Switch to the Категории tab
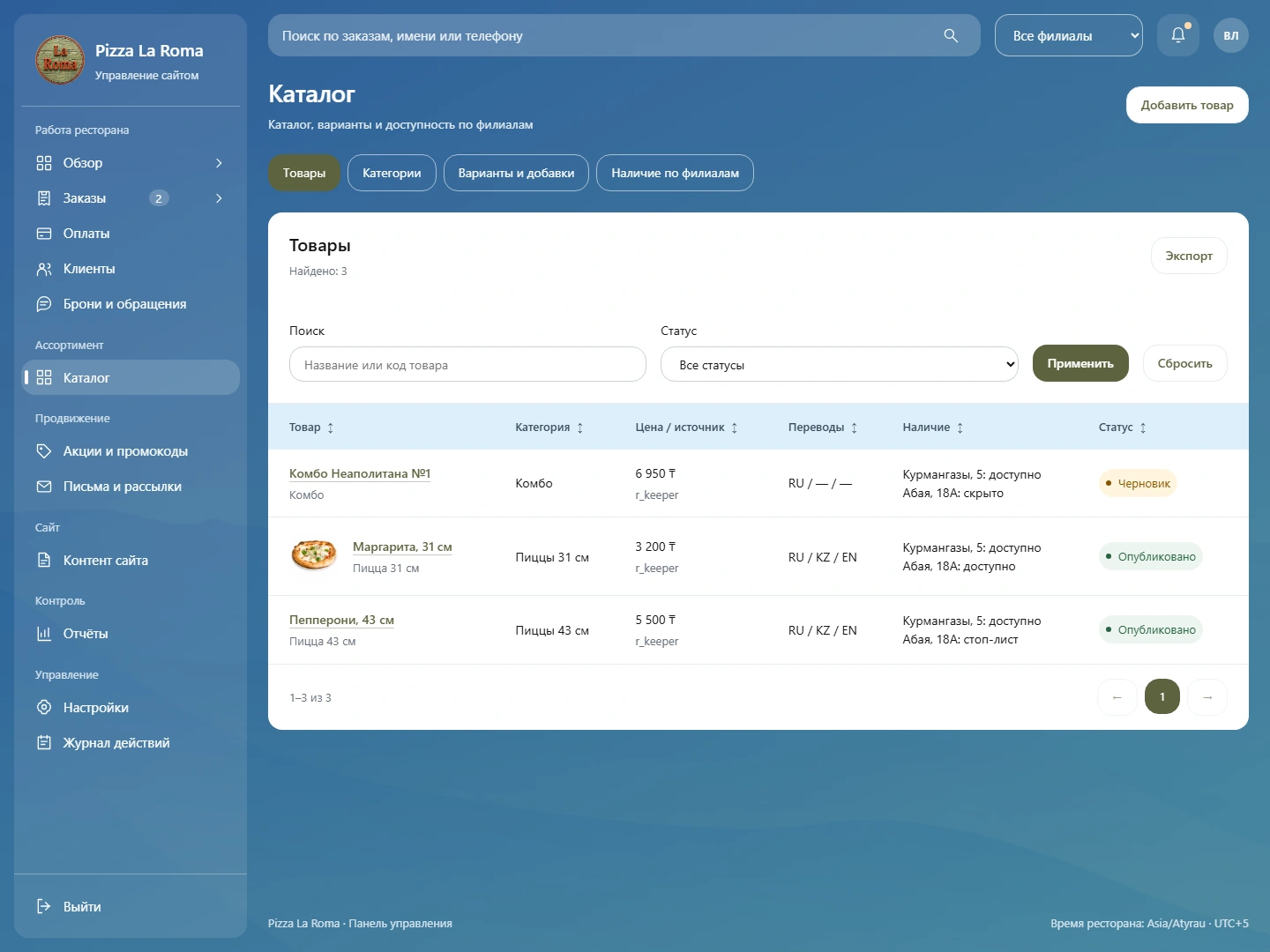This screenshot has height=952, width=1270. coord(392,173)
